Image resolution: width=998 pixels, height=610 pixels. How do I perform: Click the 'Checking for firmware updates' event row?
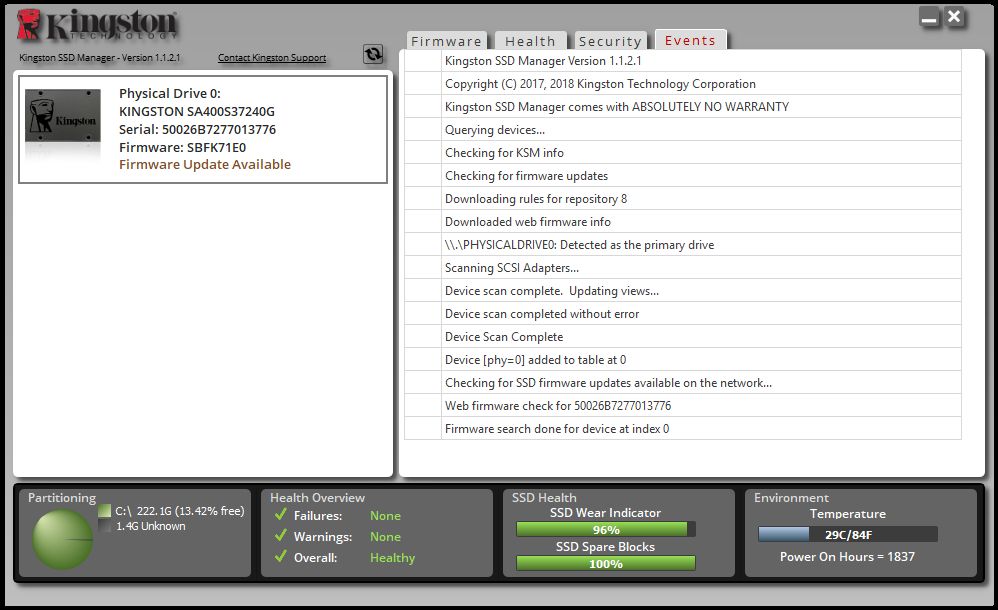(682, 175)
